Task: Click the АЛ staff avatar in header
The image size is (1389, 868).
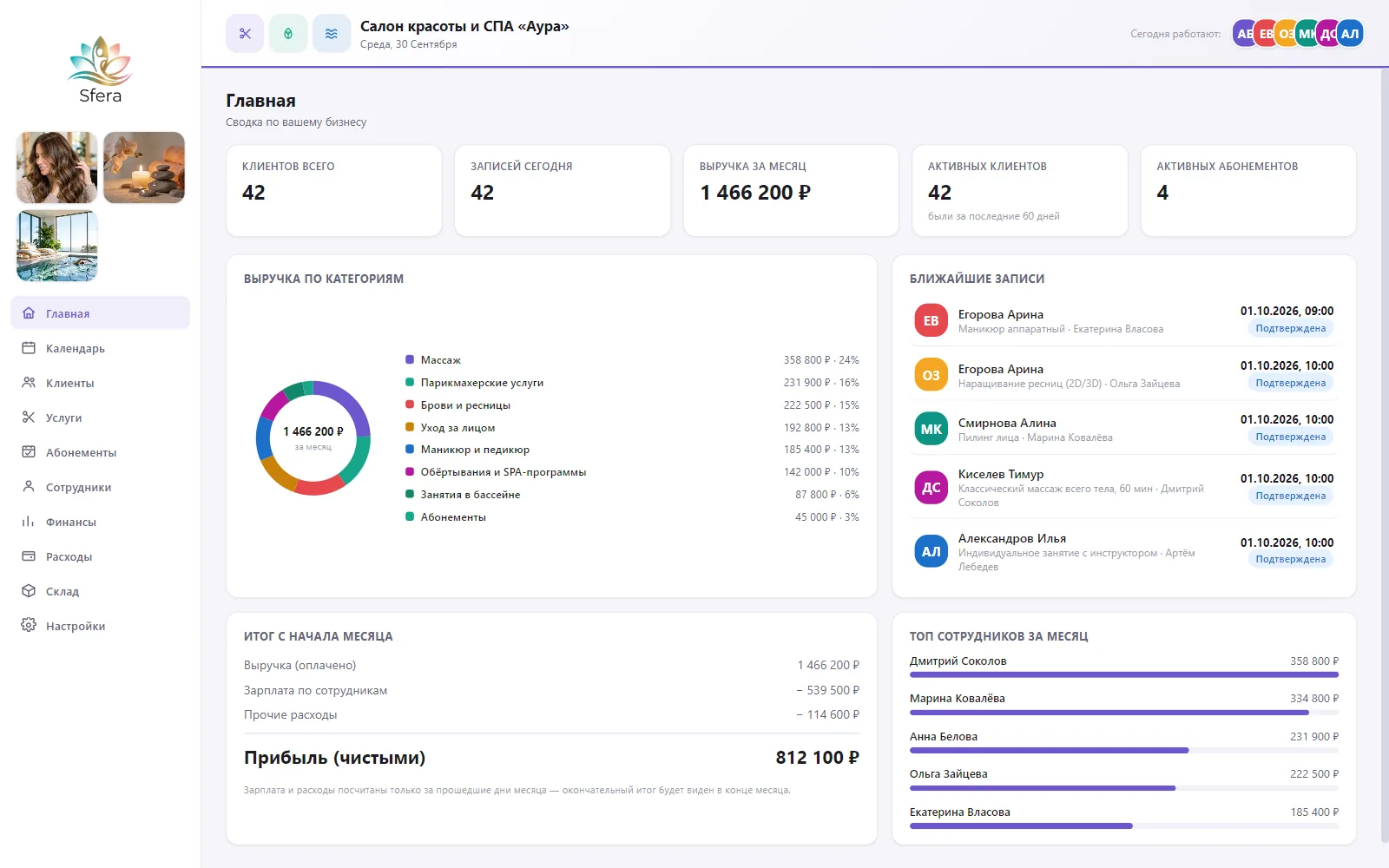Action: (x=1350, y=34)
